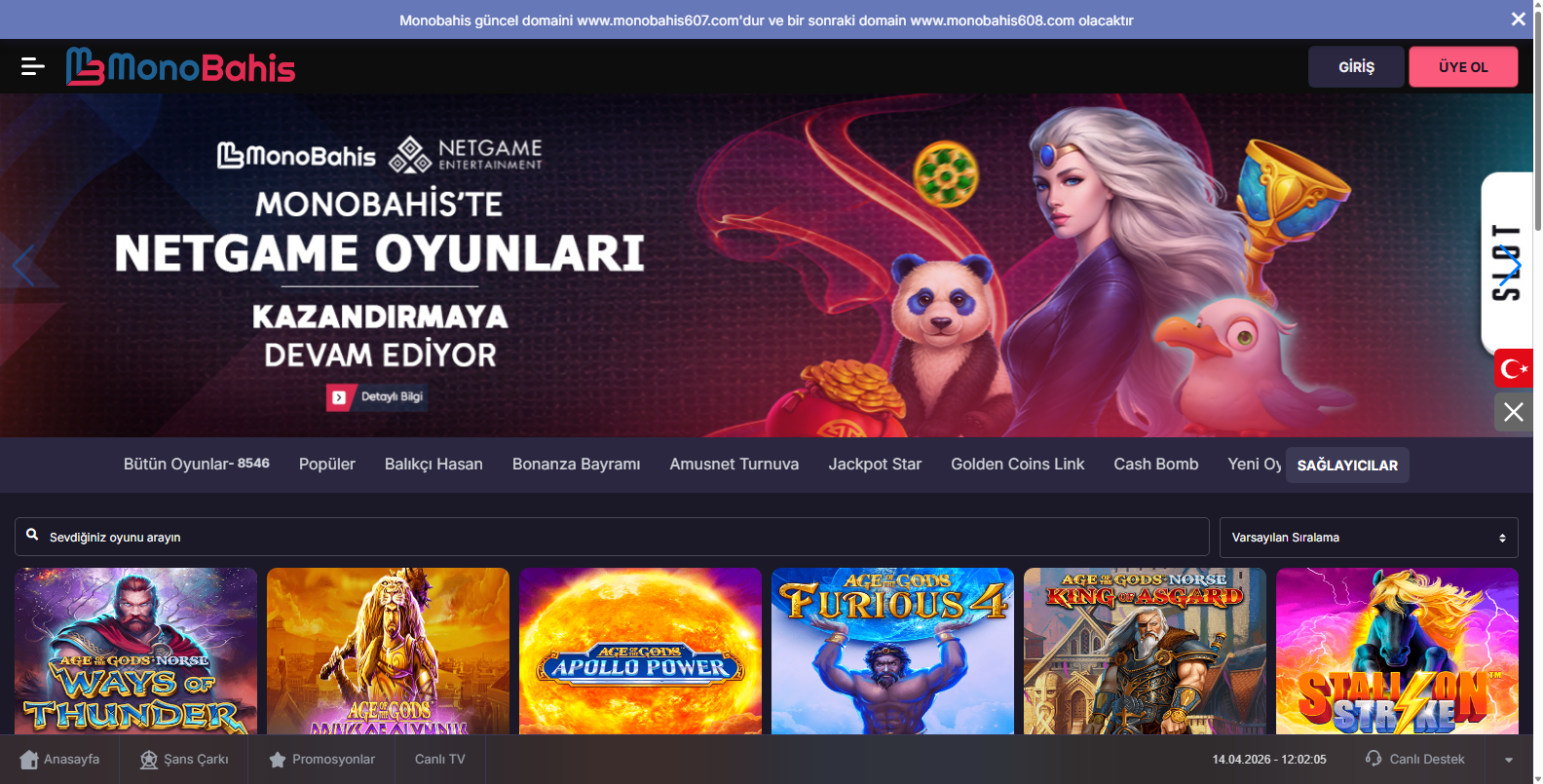1543x784 pixels.
Task: Select the Cash Bomb category tab
Action: pos(1156,464)
